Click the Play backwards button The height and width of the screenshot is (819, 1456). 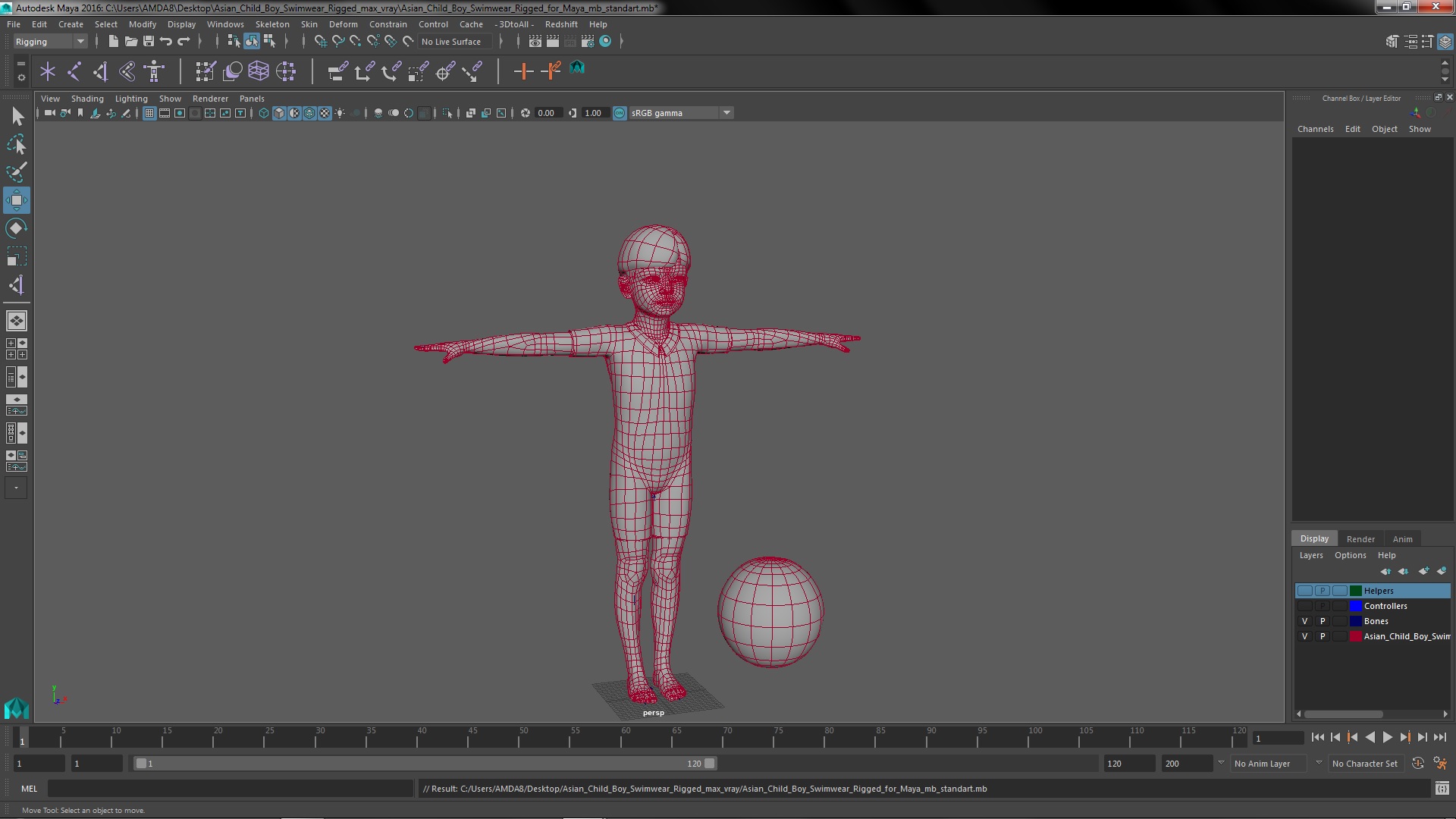coord(1370,737)
